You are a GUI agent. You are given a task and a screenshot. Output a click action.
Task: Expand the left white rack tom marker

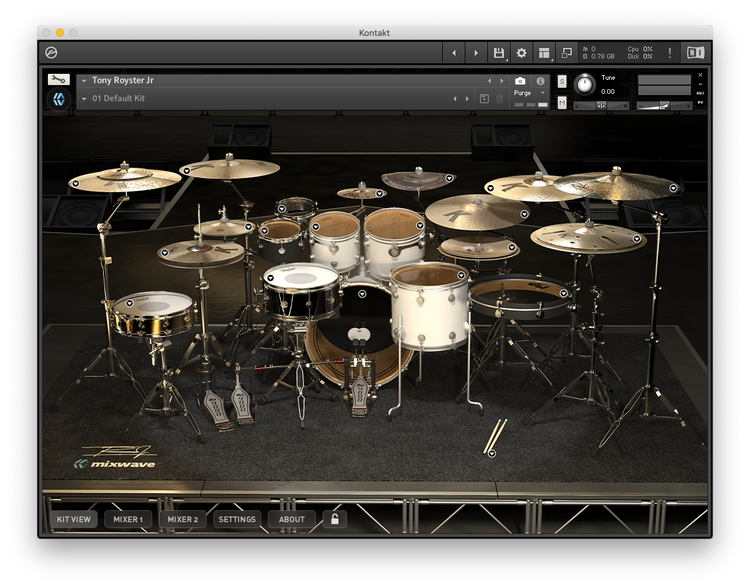[316, 227]
